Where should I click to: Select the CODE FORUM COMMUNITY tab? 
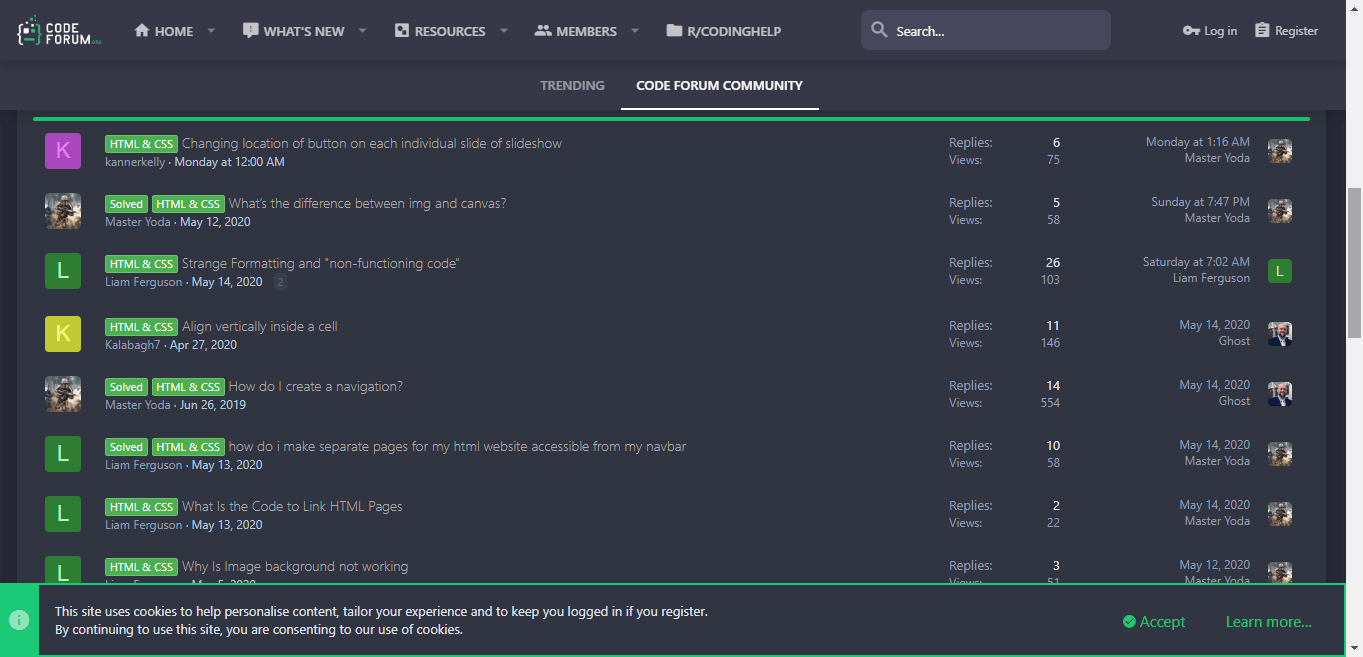[x=719, y=86]
